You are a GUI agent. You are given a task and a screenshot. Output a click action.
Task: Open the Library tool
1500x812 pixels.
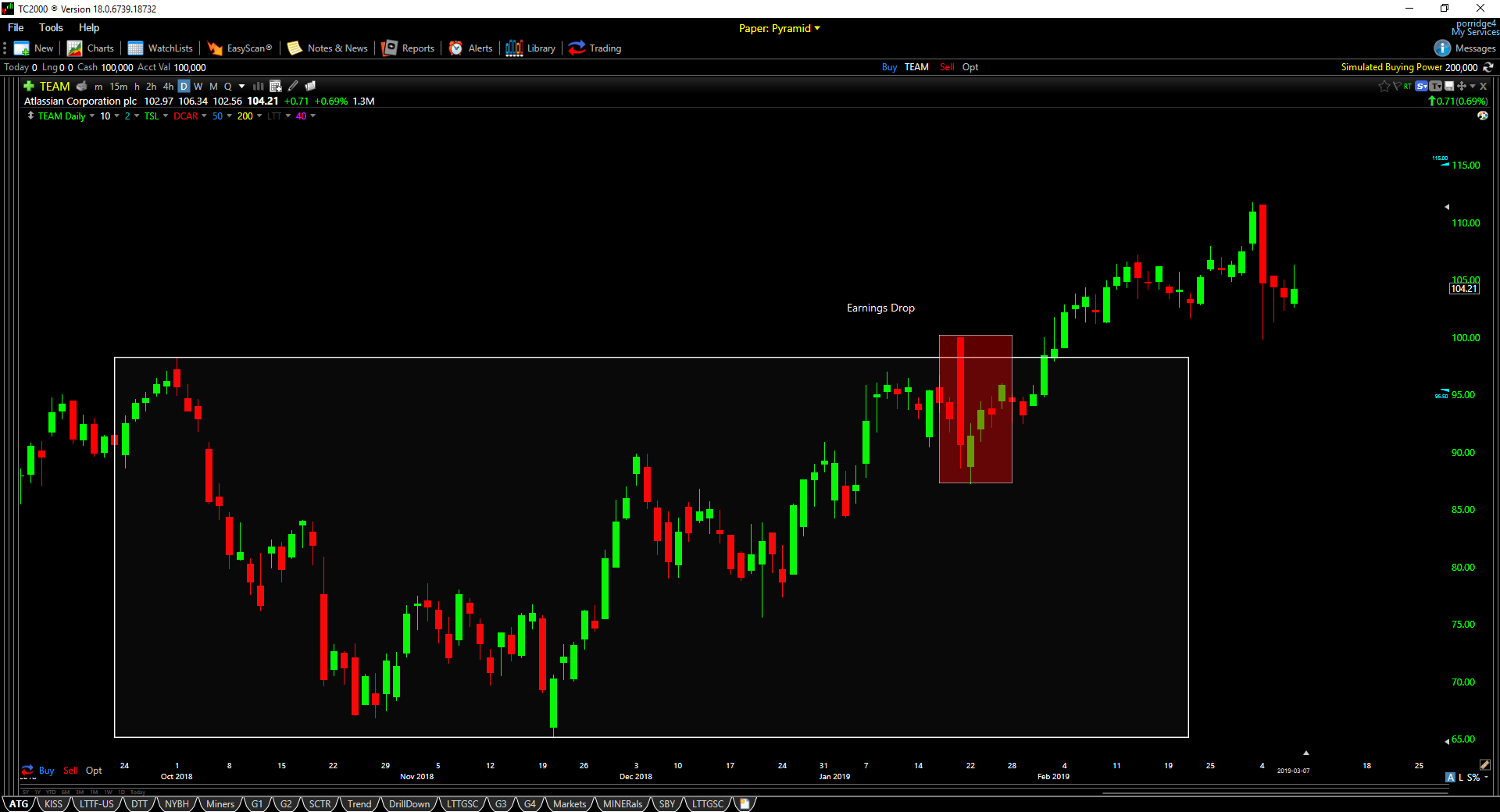pos(530,48)
